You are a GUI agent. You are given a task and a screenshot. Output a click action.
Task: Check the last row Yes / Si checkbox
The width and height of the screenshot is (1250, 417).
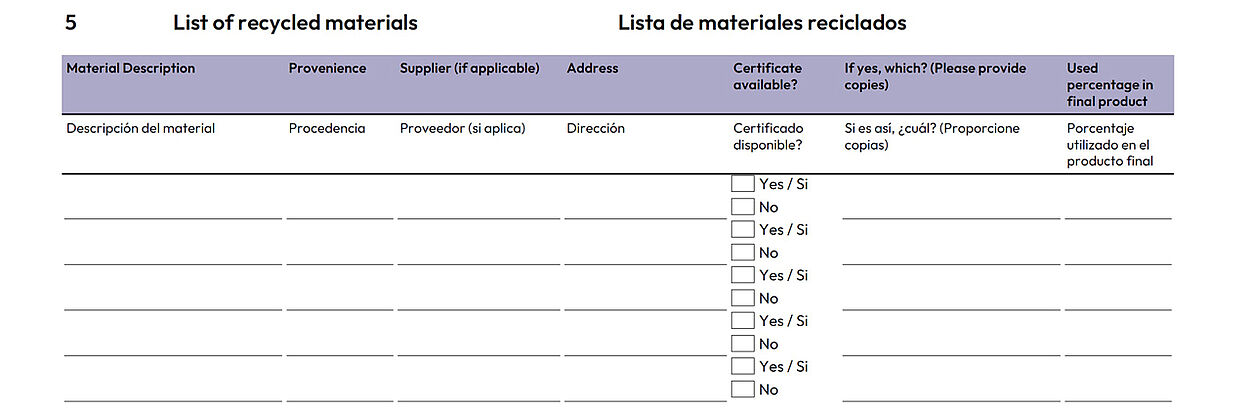pos(743,367)
